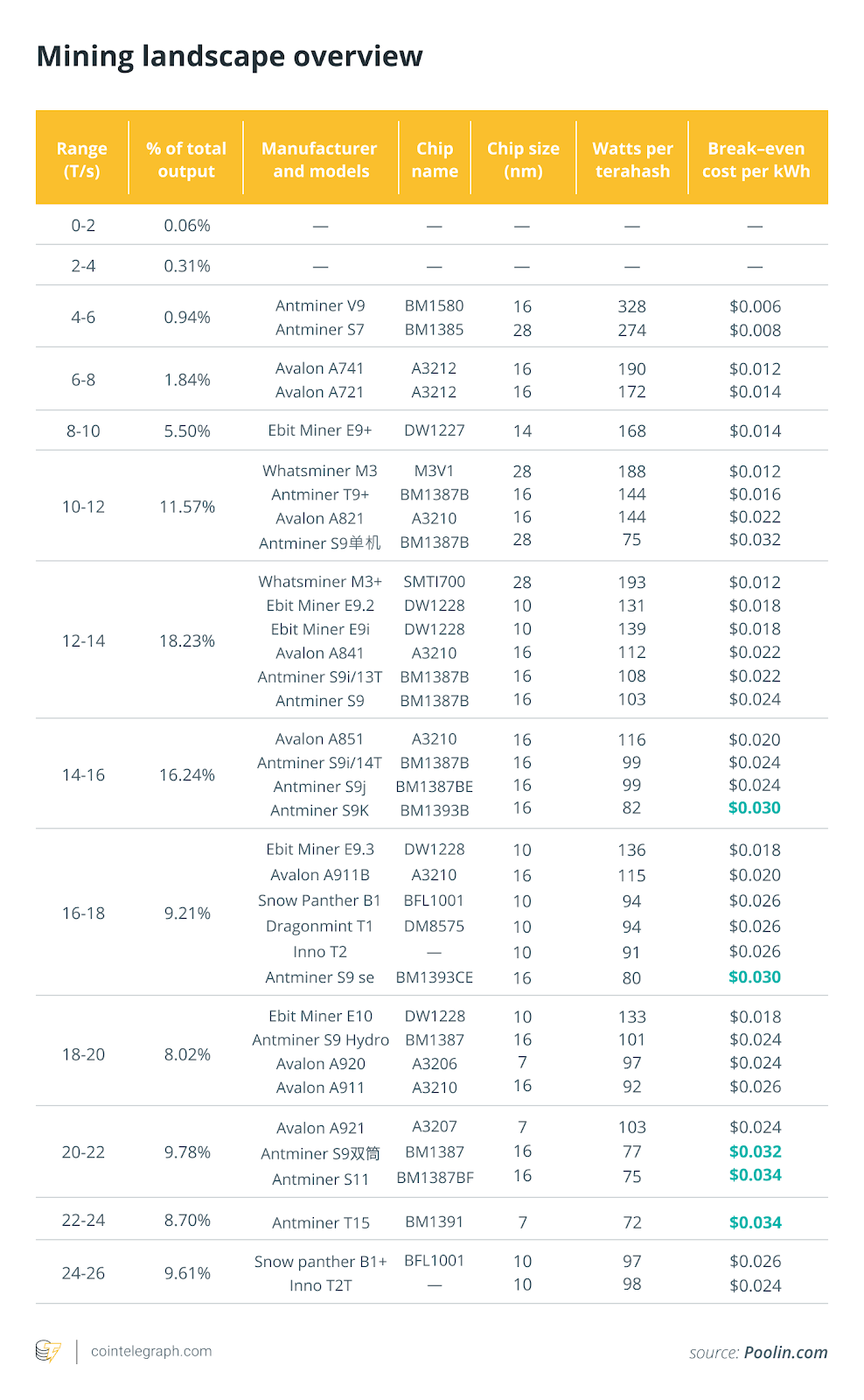Select the 12-14 range row label
The image size is (864, 1400).
click(83, 640)
